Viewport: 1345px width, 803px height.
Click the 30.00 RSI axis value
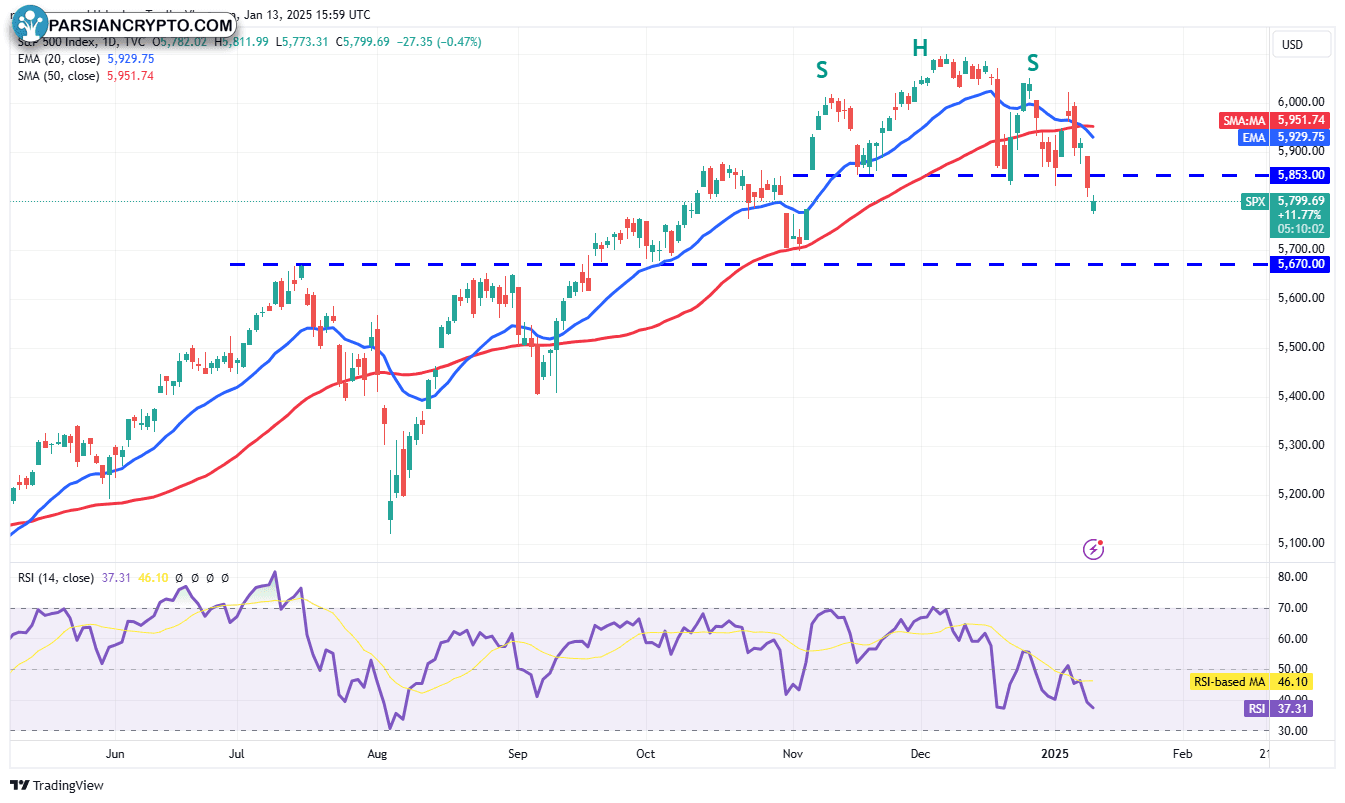(x=1293, y=731)
